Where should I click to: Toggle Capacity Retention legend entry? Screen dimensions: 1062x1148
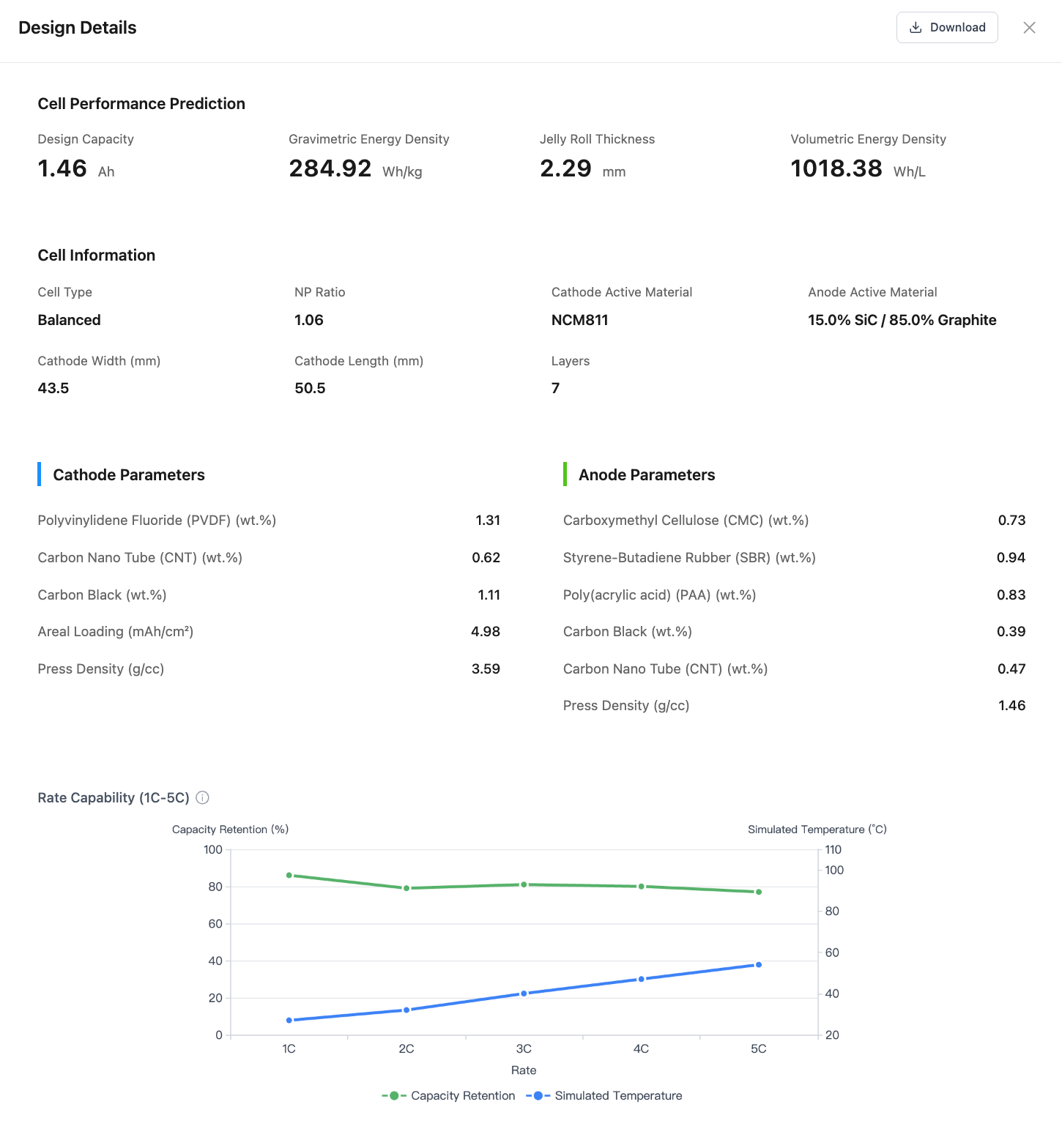[x=448, y=1095]
